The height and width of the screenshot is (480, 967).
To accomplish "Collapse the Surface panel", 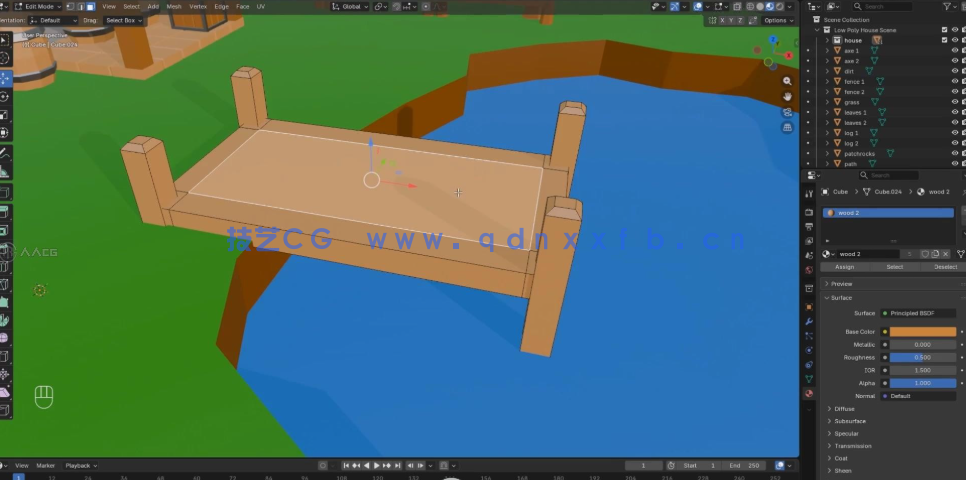I will [841, 297].
